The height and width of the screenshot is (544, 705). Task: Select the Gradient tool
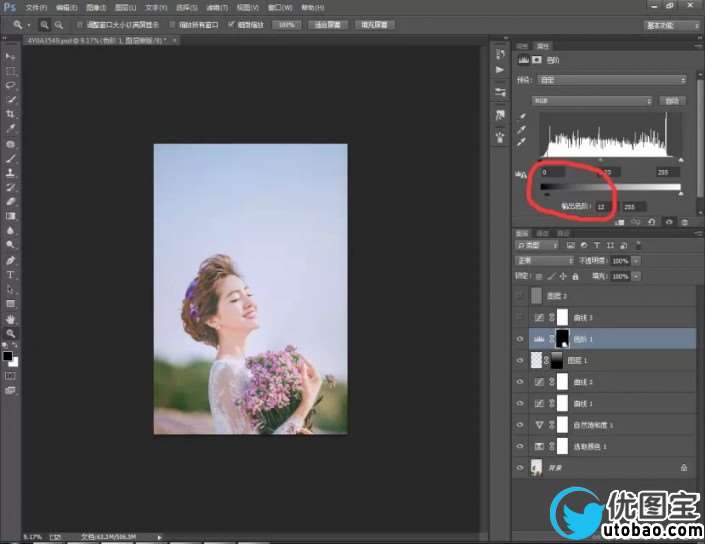(x=10, y=216)
